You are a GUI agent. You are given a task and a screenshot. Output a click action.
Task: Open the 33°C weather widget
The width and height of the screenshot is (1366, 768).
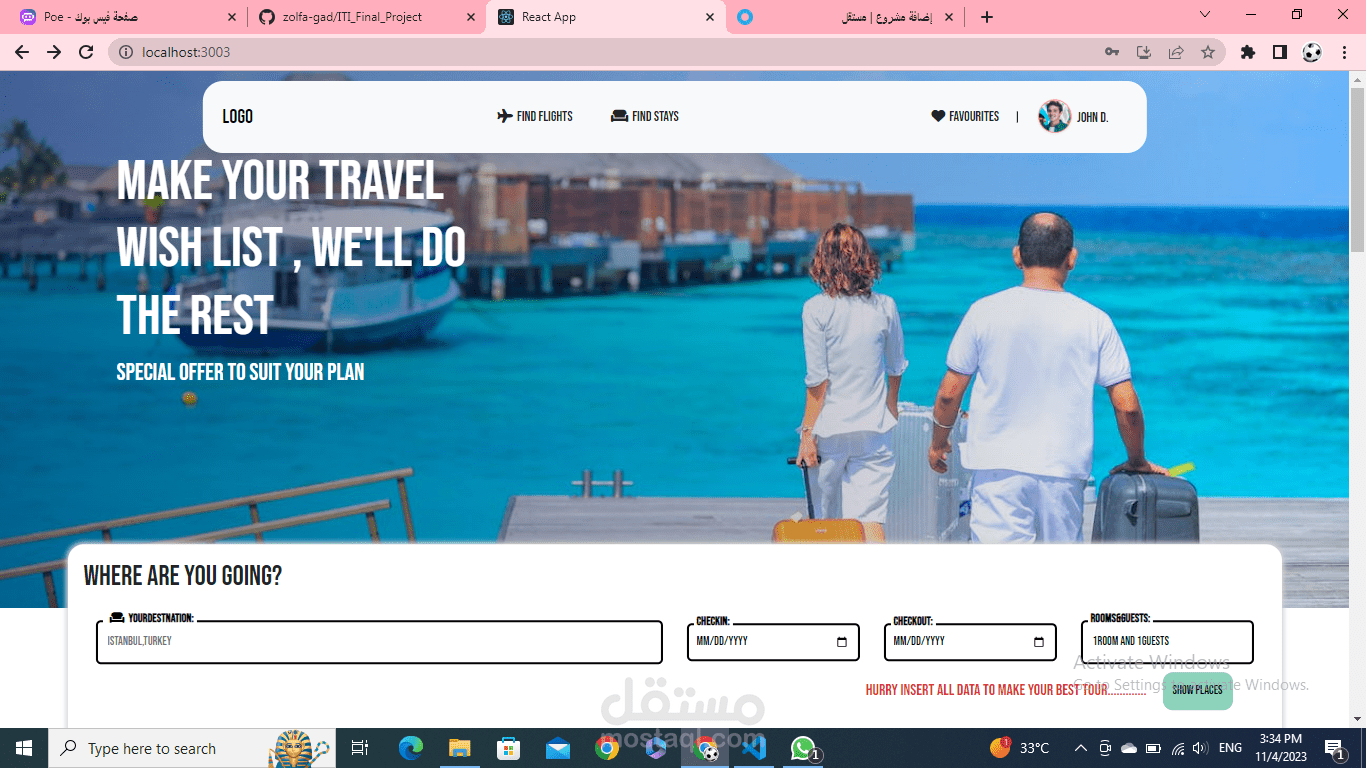click(1020, 748)
